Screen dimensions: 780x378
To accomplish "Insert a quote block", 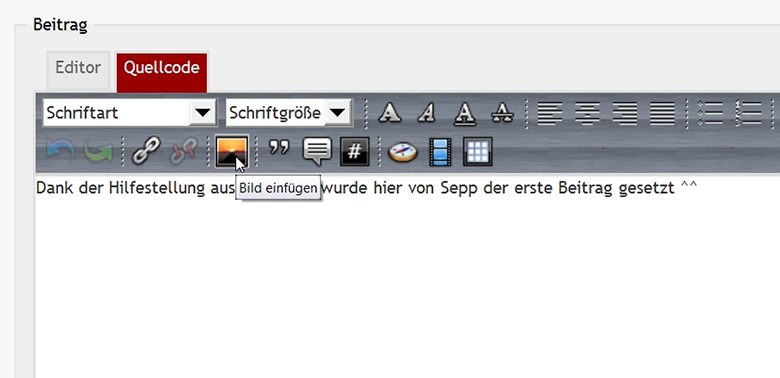I will click(279, 149).
